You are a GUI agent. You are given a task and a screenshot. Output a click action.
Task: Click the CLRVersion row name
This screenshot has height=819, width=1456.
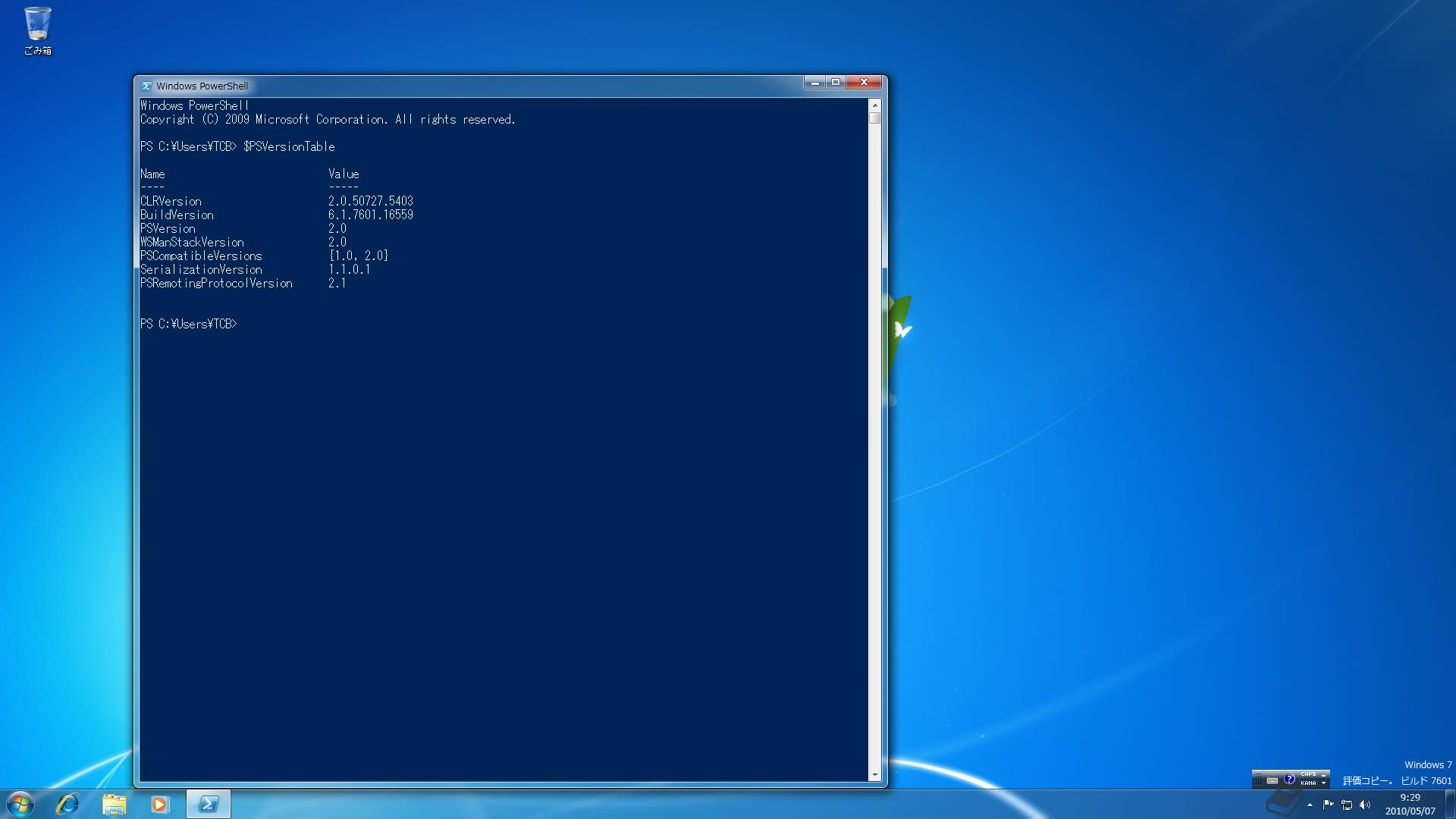(171, 202)
